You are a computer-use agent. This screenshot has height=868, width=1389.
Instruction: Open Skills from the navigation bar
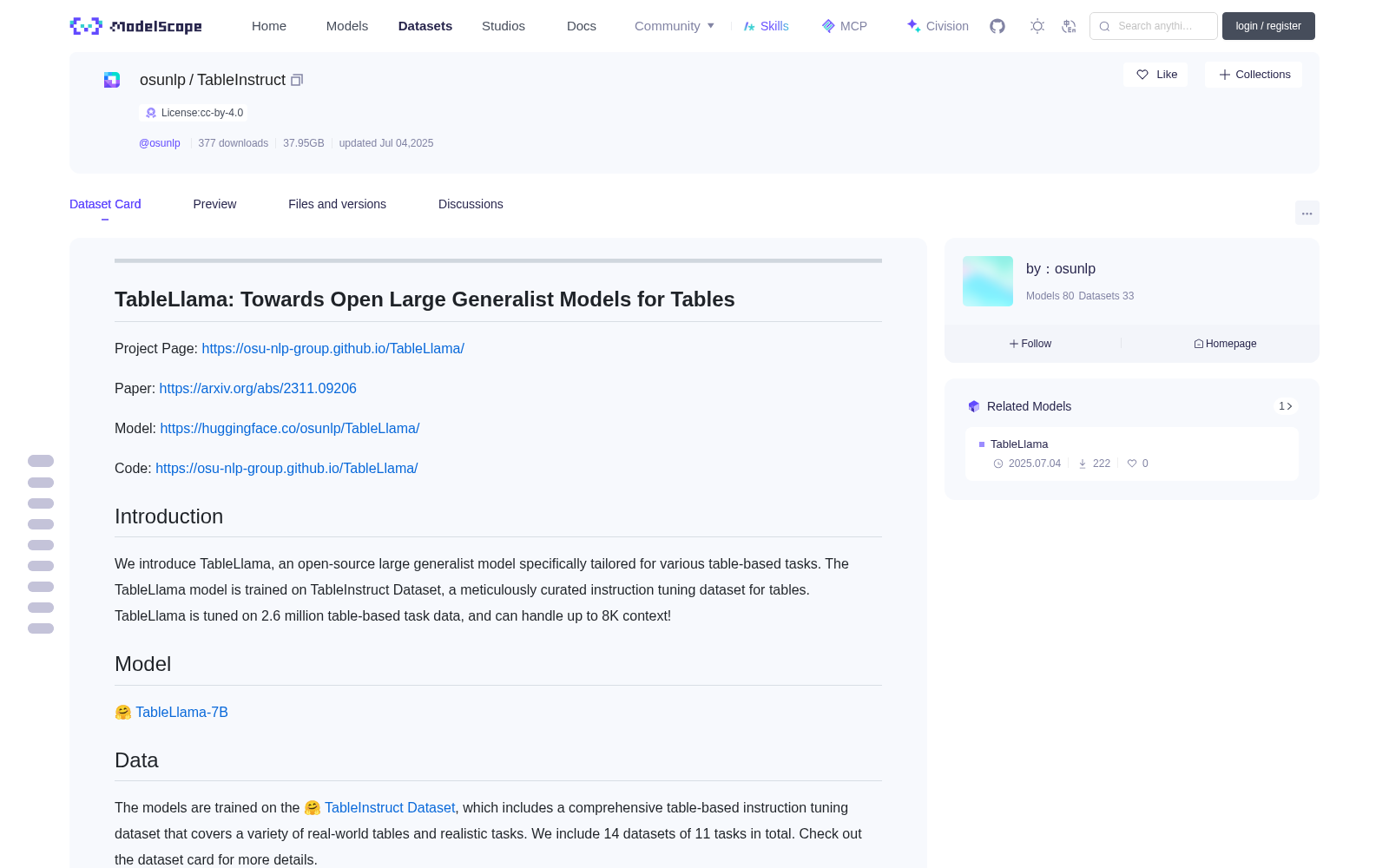(x=766, y=26)
